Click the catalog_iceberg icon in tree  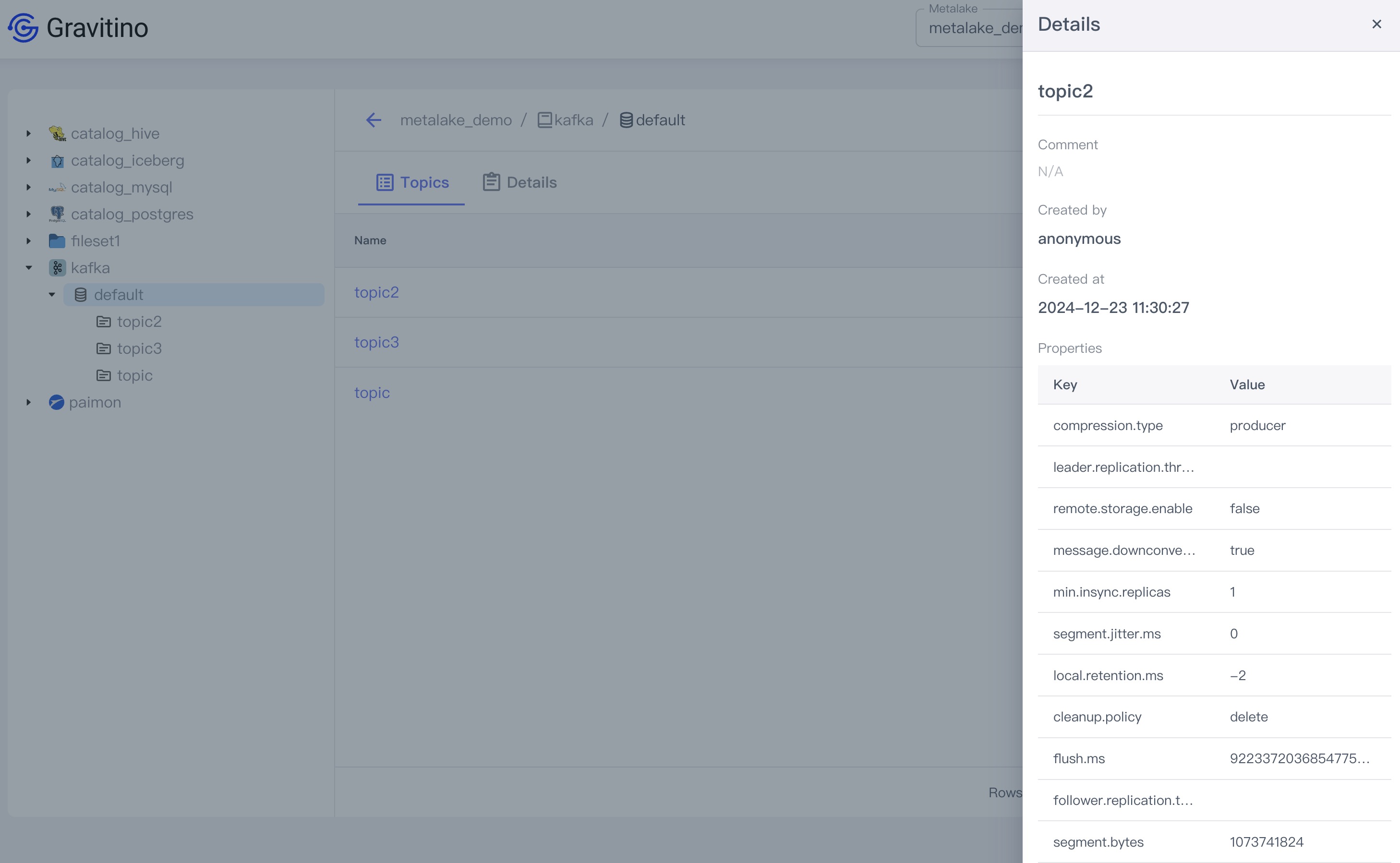click(57, 161)
